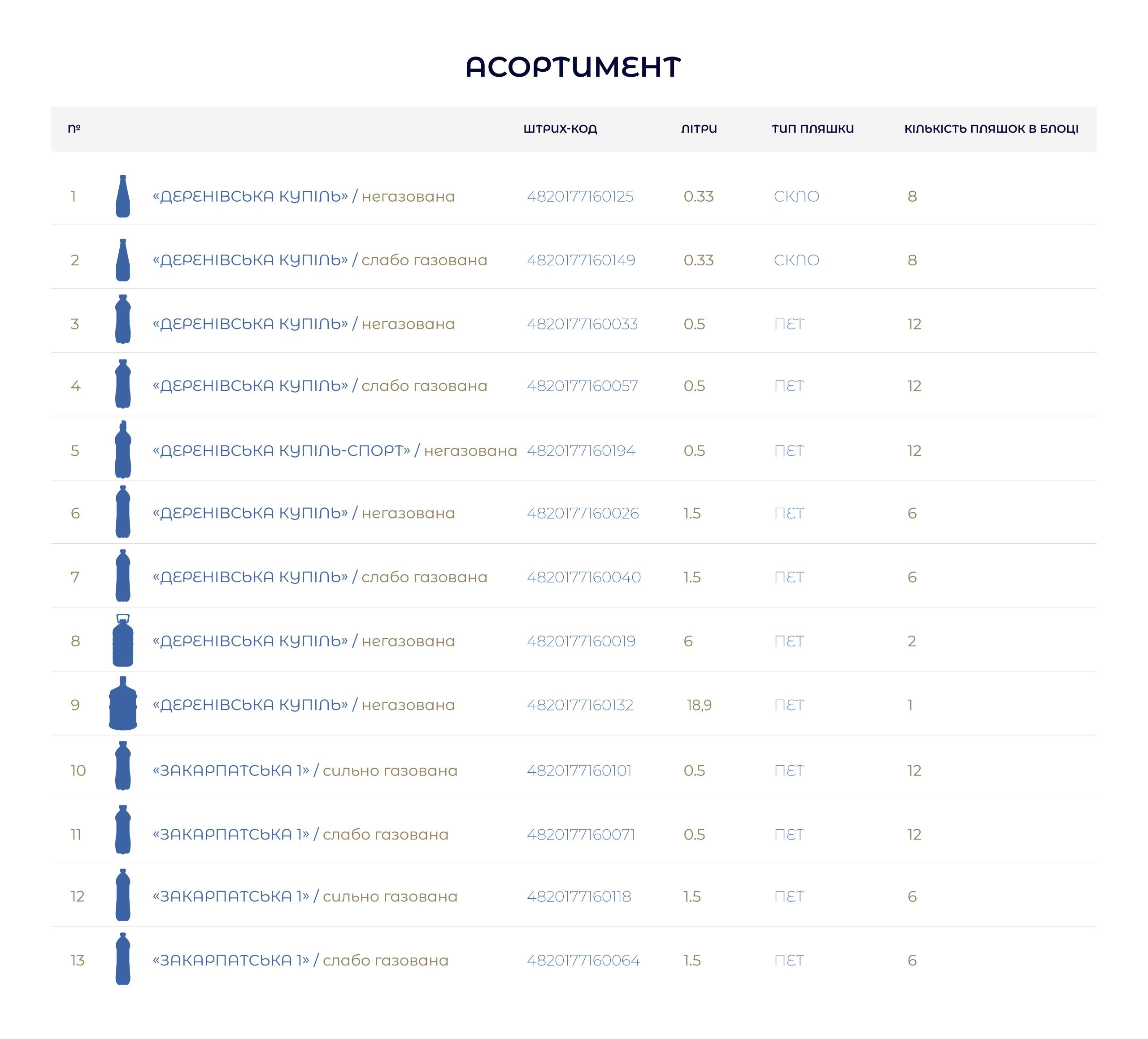Click the ТИП ПЛЯШКИ column header
The image size is (1148, 1039).
click(813, 129)
